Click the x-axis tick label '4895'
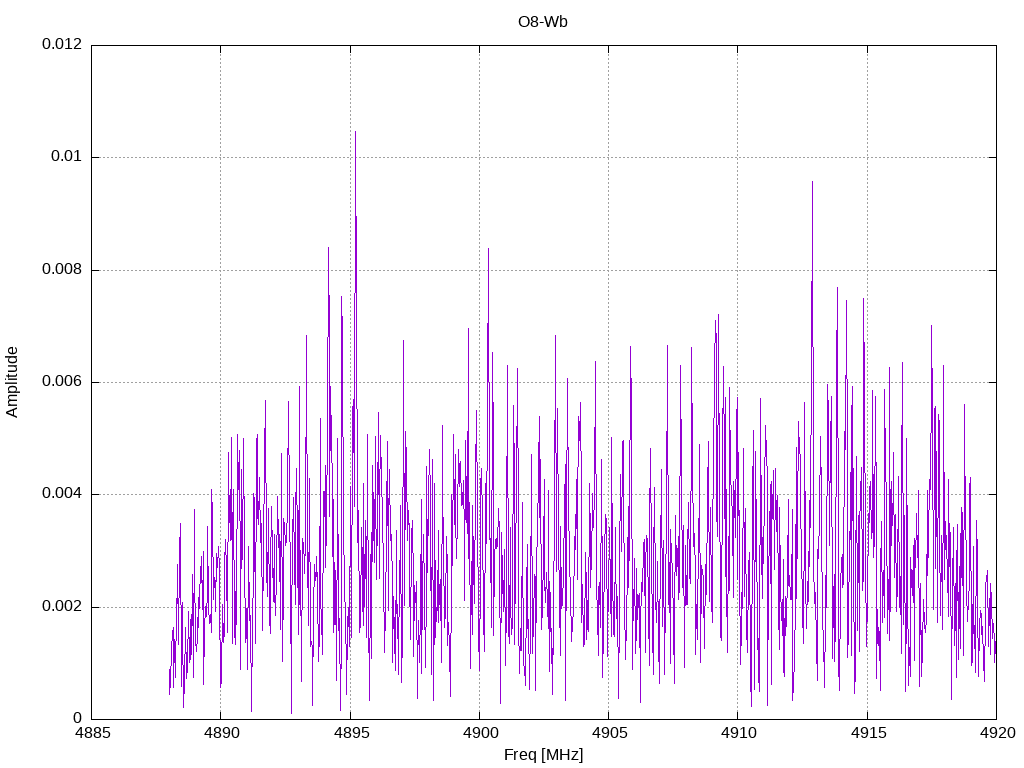Image resolution: width=1024 pixels, height=768 pixels. (x=351, y=733)
